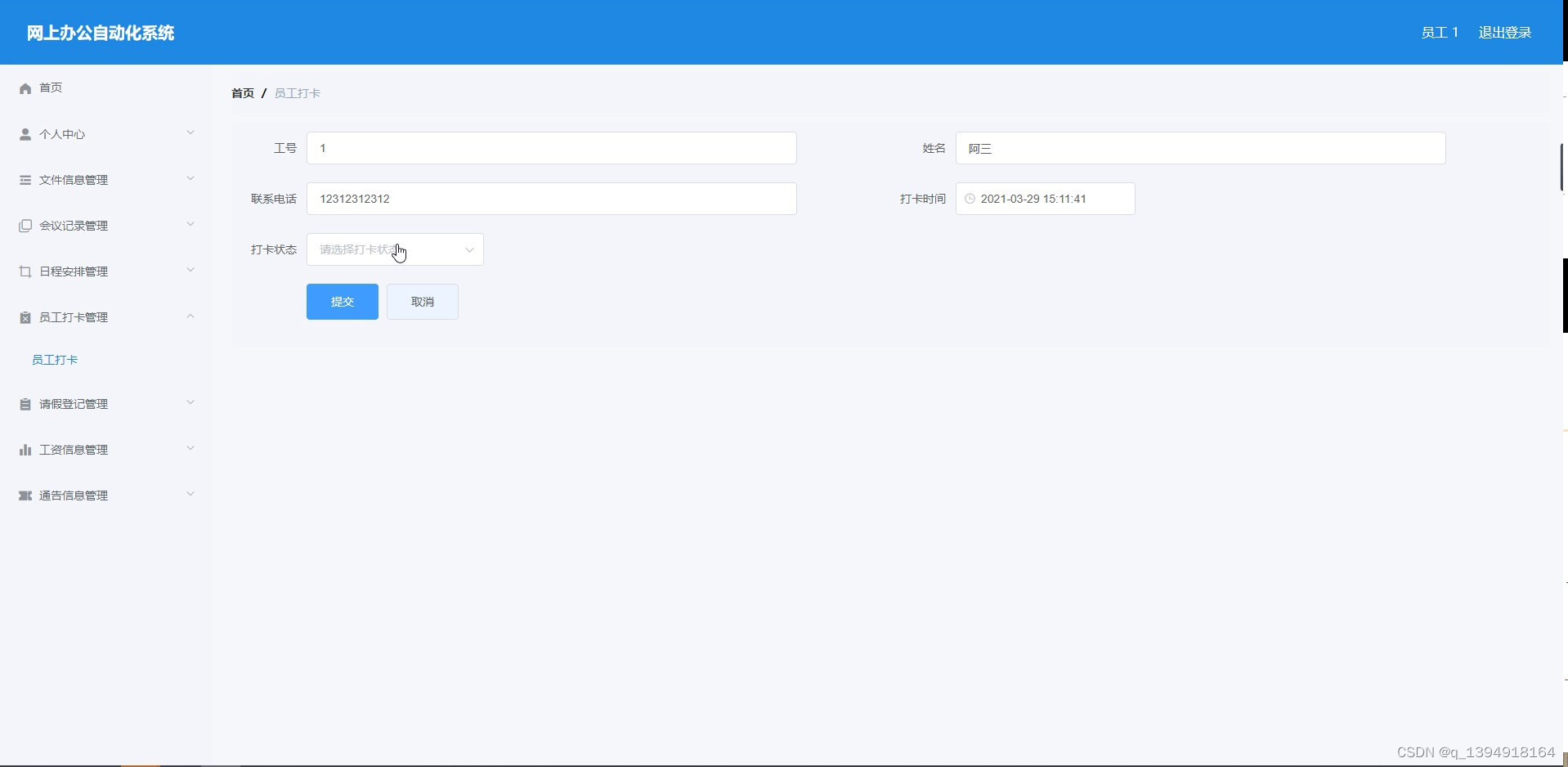Click the clipboard icon for 员工打卡管理
The image size is (1568, 767).
pos(25,317)
